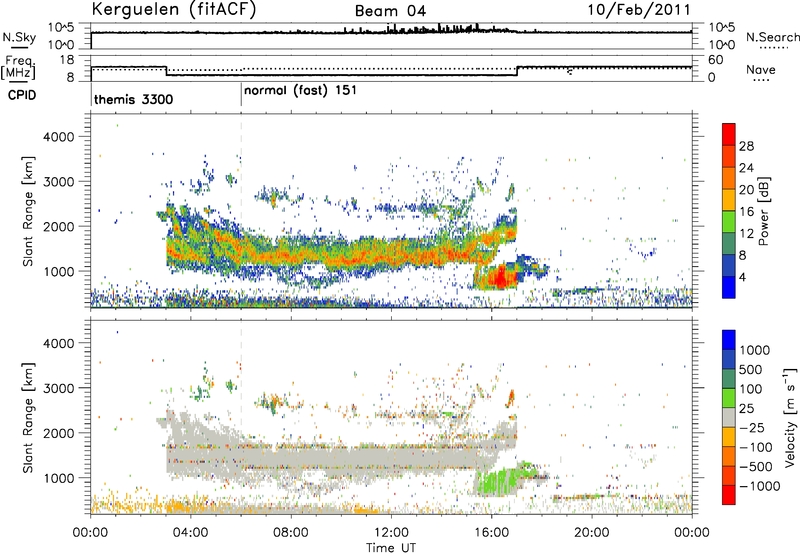Click the '12' power colorbar label
Screen dimensions: 800x554
(x=746, y=234)
